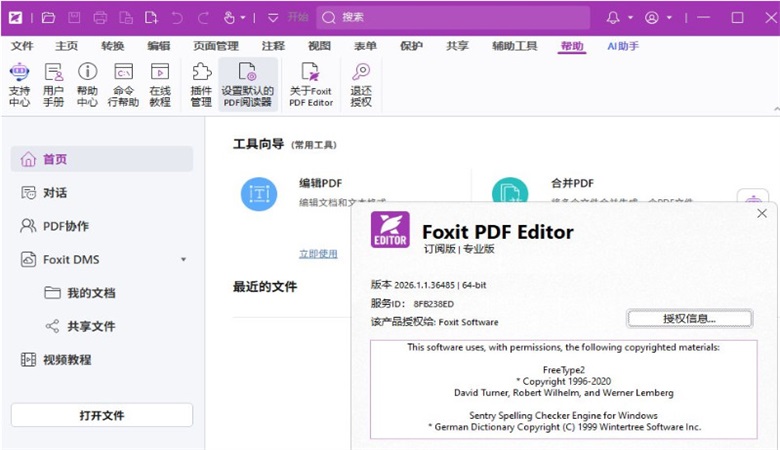Image resolution: width=780 pixels, height=450 pixels.
Task: Open the Support Center (支持中心) ribbon icon
Action: [19, 85]
